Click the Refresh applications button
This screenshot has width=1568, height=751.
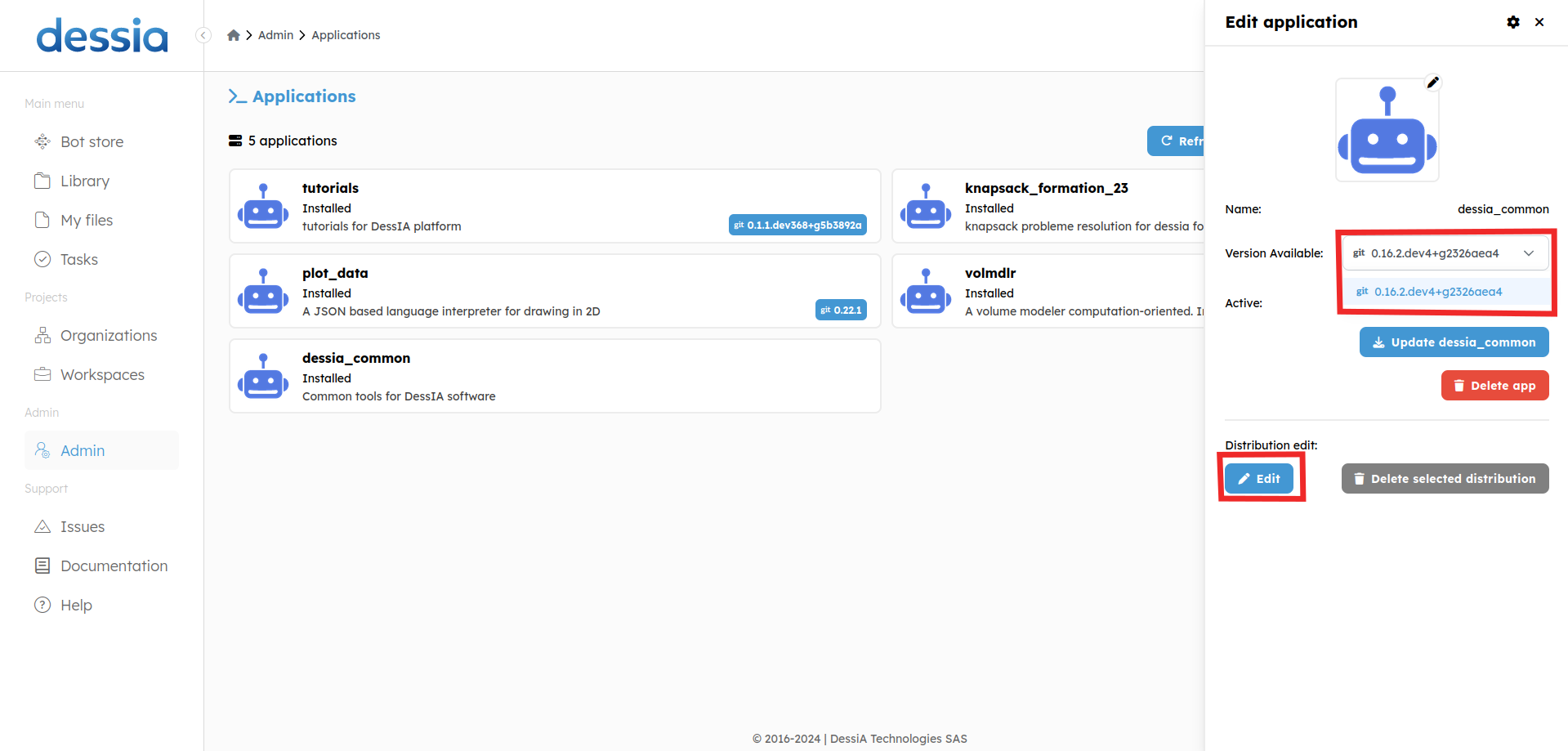coord(1176,141)
